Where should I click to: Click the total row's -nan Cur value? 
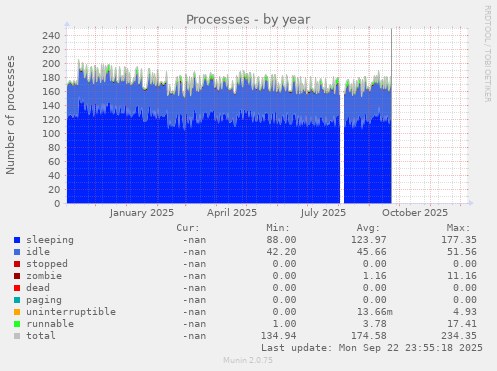pyautogui.click(x=194, y=336)
